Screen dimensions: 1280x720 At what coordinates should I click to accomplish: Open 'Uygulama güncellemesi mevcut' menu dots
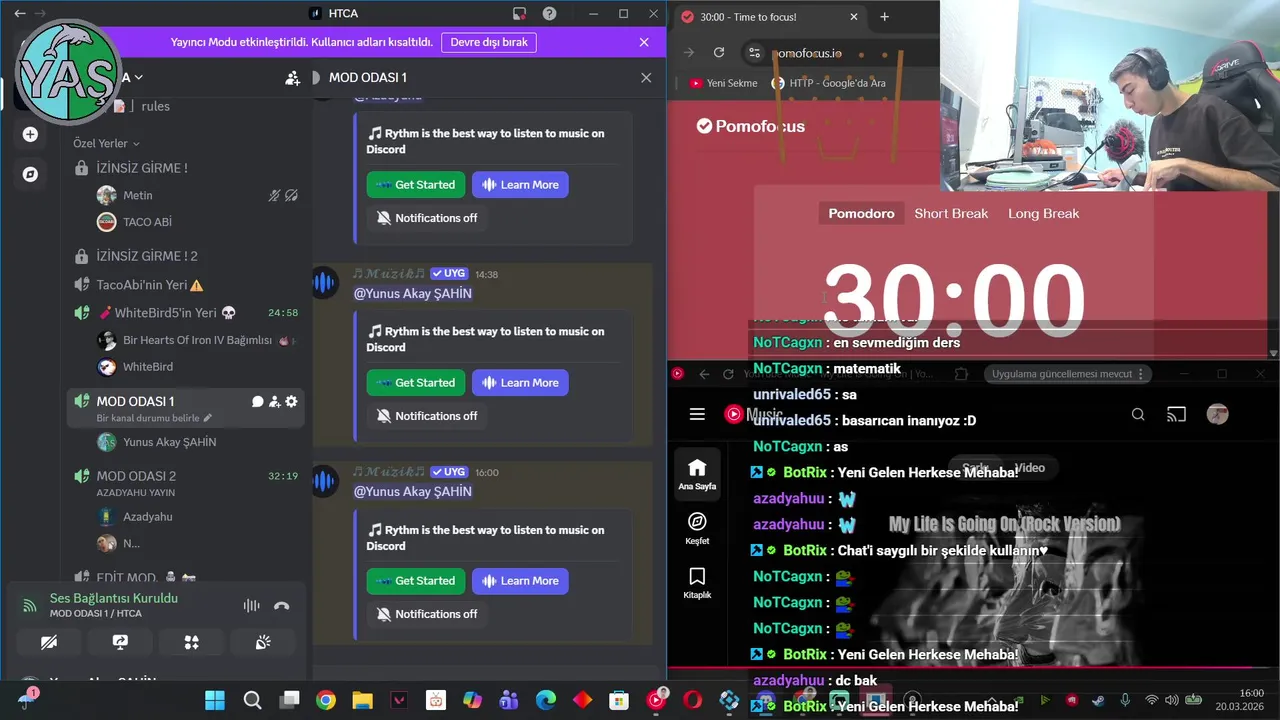tap(1140, 374)
